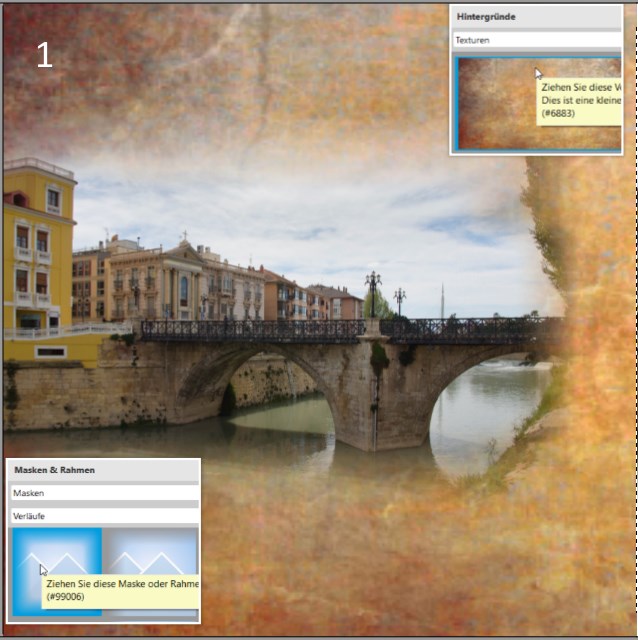Click the Masken & Rahmen panel header
Image resolution: width=638 pixels, height=640 pixels.
point(104,470)
